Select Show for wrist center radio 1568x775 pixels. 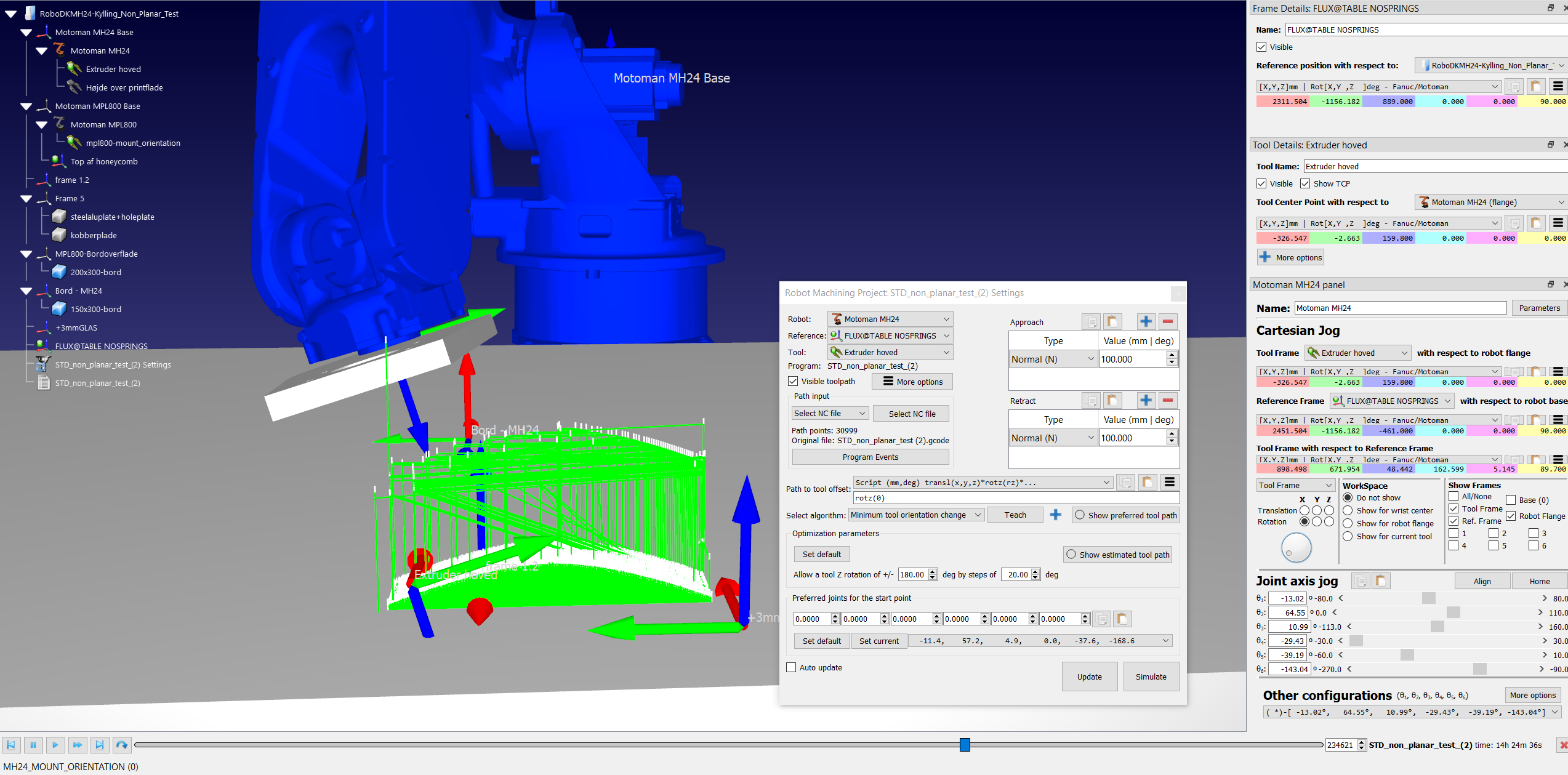pyautogui.click(x=1348, y=510)
